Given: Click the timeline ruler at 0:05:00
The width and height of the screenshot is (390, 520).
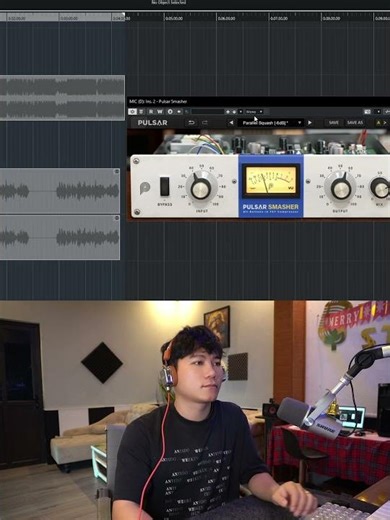Looking at the screenshot, I should (x=174, y=18).
